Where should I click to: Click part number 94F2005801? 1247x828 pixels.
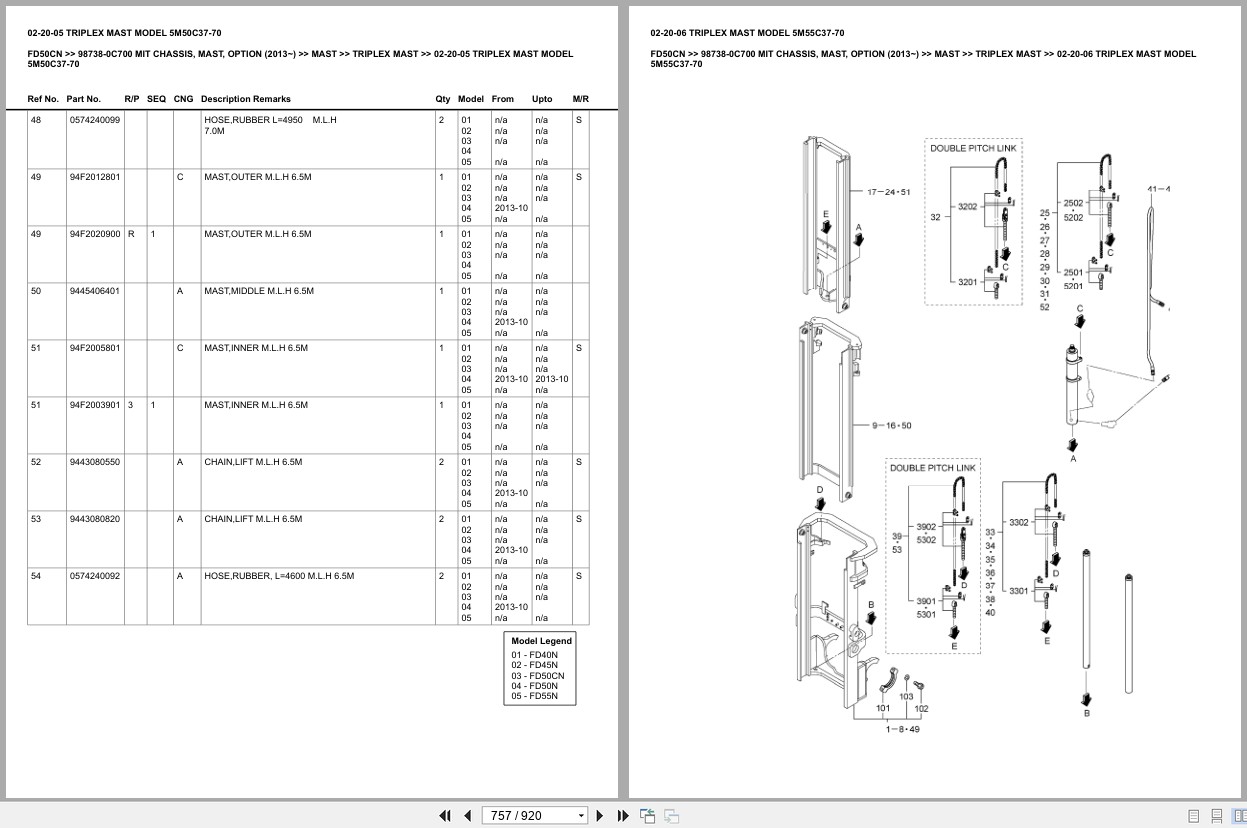tap(95, 348)
